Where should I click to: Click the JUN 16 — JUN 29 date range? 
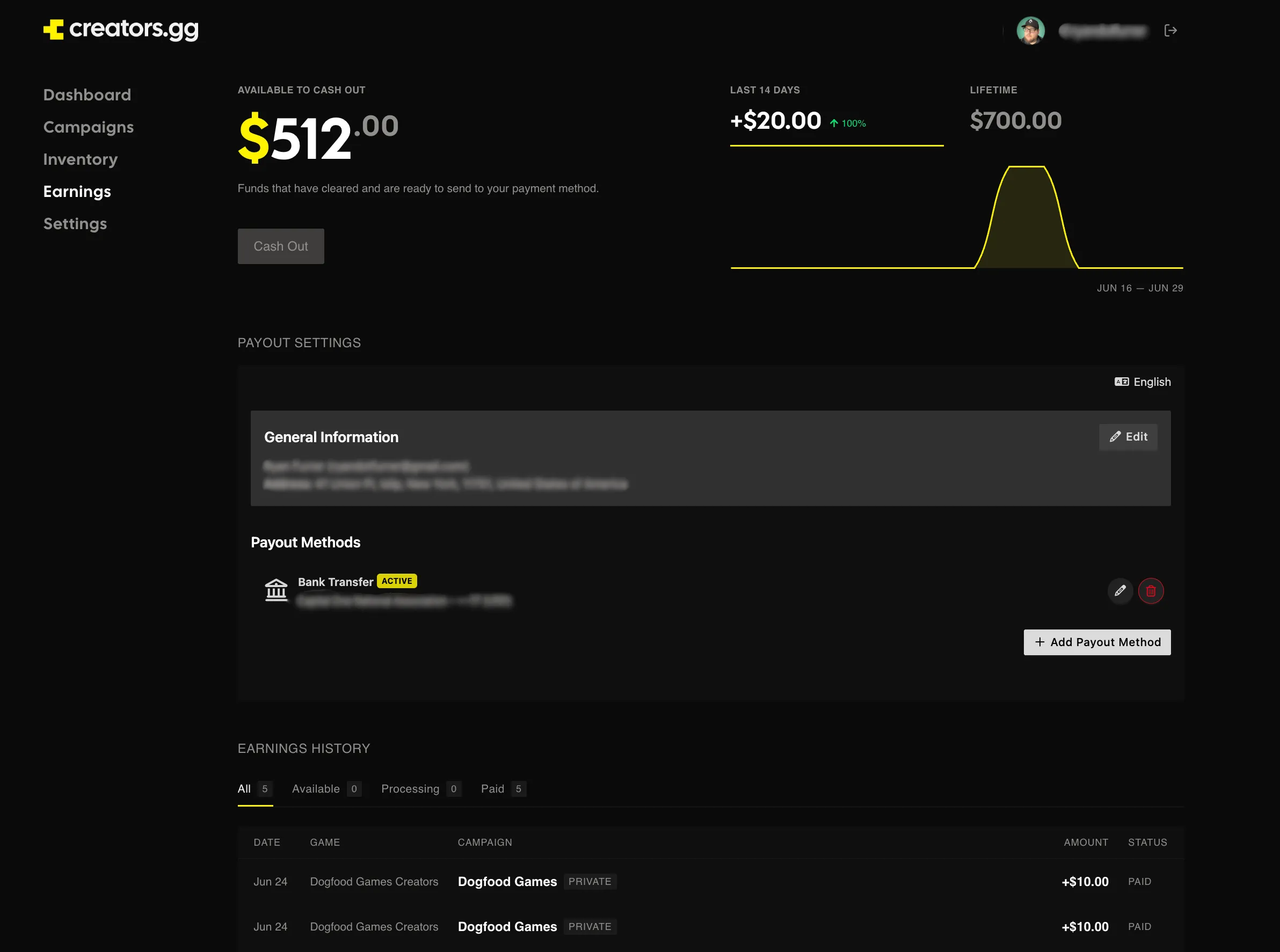coord(1140,288)
